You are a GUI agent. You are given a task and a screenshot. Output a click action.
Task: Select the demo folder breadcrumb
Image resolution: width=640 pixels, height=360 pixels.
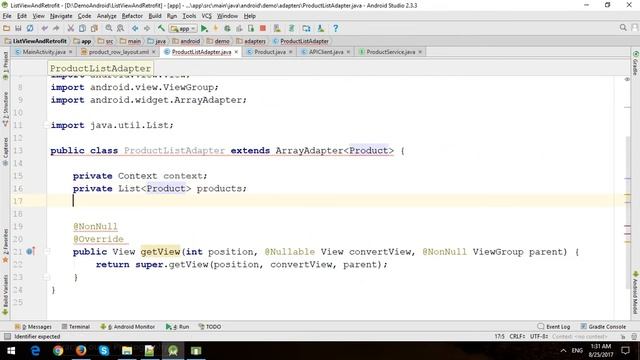tap(218, 41)
